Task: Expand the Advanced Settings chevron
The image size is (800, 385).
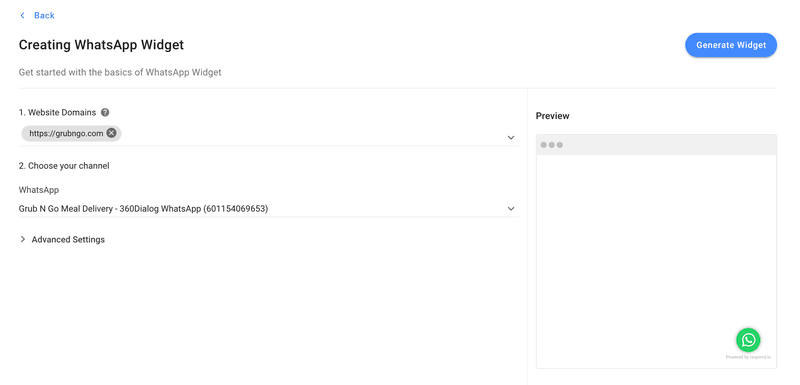Action: [x=22, y=239]
